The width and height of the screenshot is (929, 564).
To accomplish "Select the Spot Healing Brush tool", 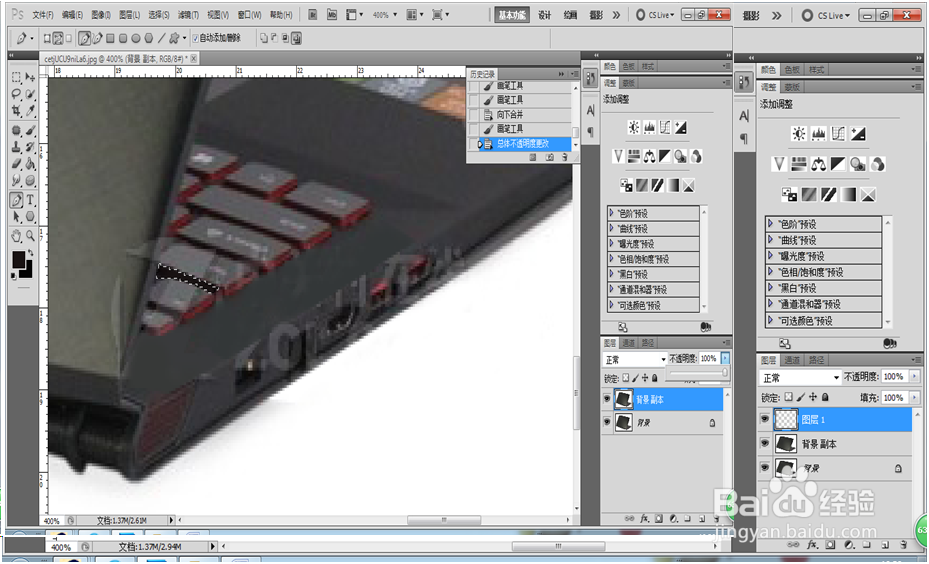I will [x=16, y=130].
